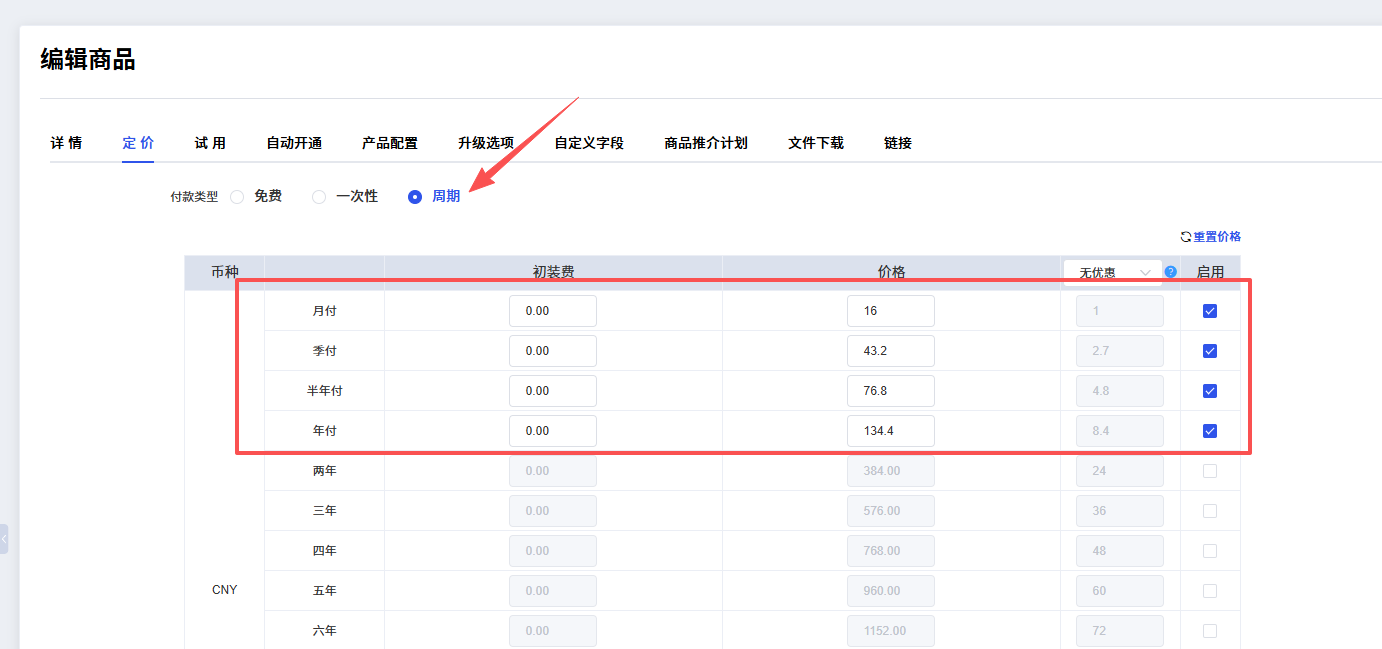Image resolution: width=1382 pixels, height=649 pixels.
Task: Select the 免费 payment type radio
Action: 237,197
